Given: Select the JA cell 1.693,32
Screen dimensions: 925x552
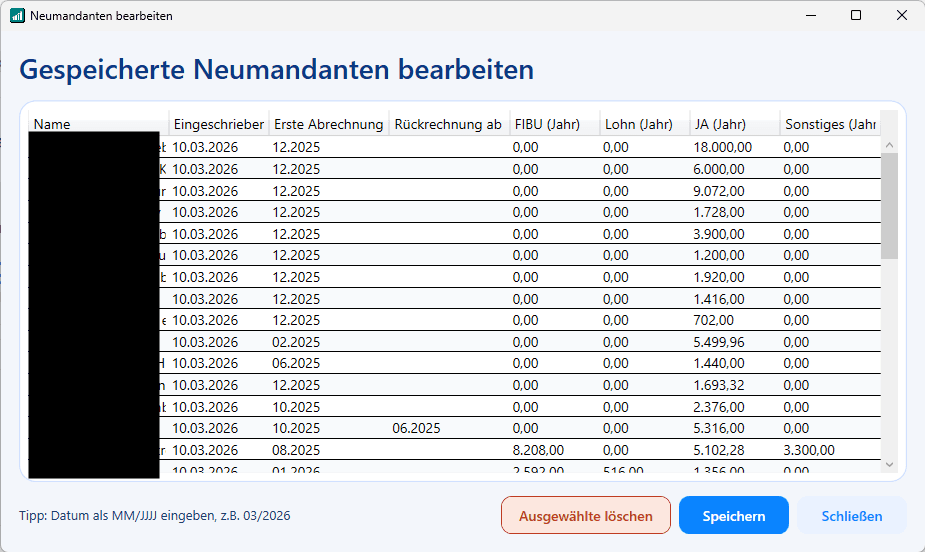Looking at the screenshot, I should (x=735, y=385).
